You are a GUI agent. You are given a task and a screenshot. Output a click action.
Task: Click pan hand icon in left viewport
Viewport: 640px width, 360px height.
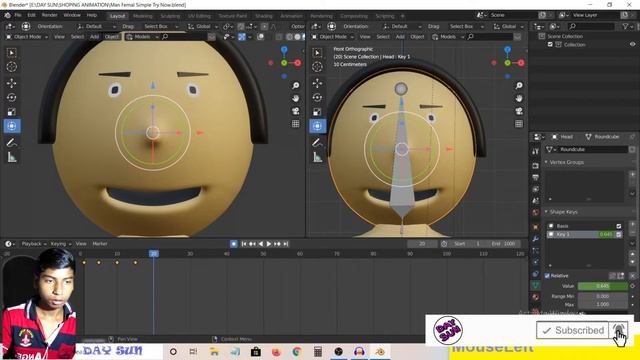tap(296, 98)
